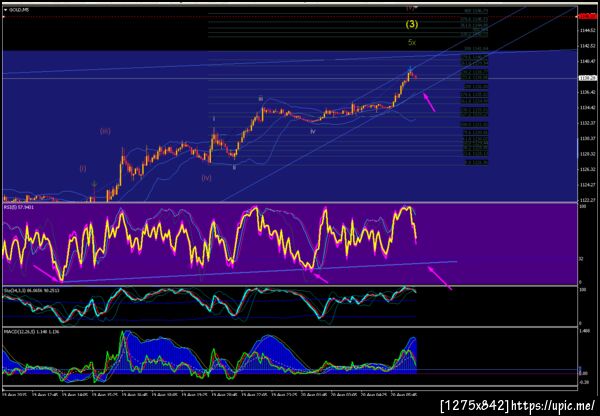Select the plain iii wave label
Screen dimensions: 600x416
(x=261, y=99)
